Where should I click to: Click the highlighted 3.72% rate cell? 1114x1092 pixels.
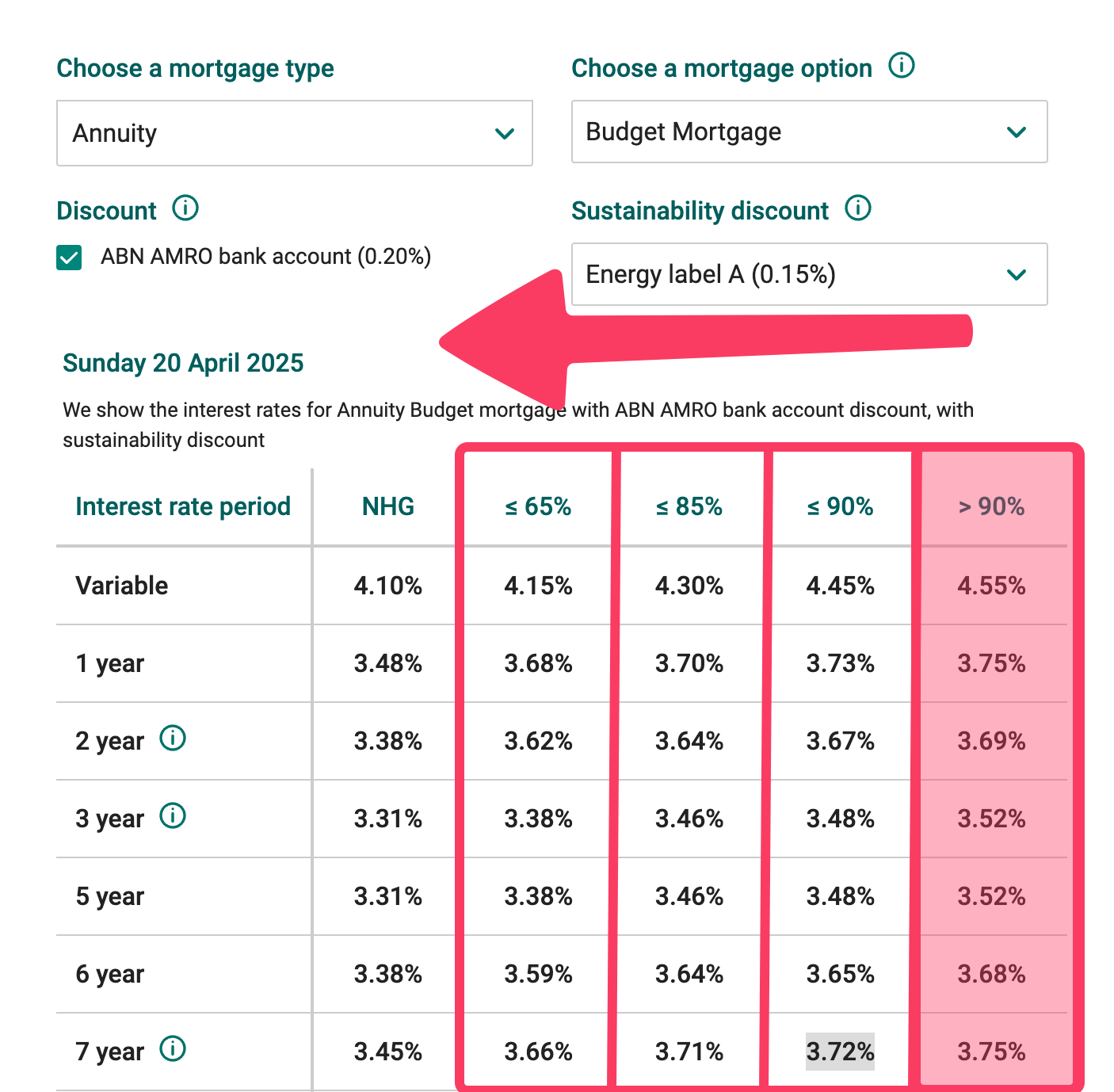840,1052
